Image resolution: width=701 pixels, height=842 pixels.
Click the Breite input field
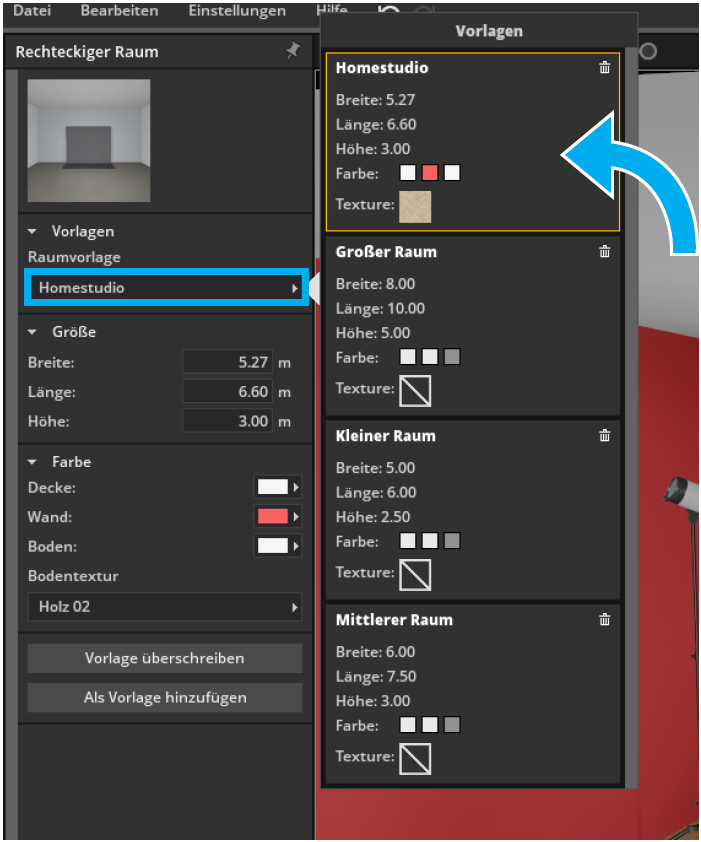click(x=227, y=363)
